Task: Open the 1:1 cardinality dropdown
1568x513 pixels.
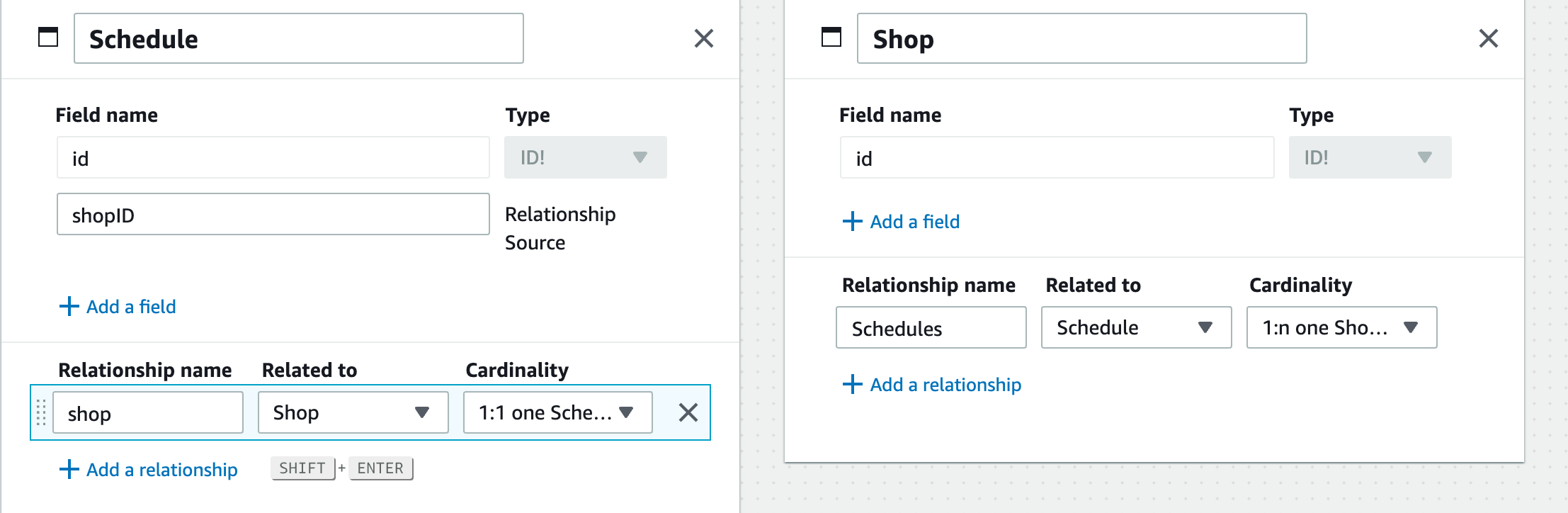Action: [x=557, y=412]
